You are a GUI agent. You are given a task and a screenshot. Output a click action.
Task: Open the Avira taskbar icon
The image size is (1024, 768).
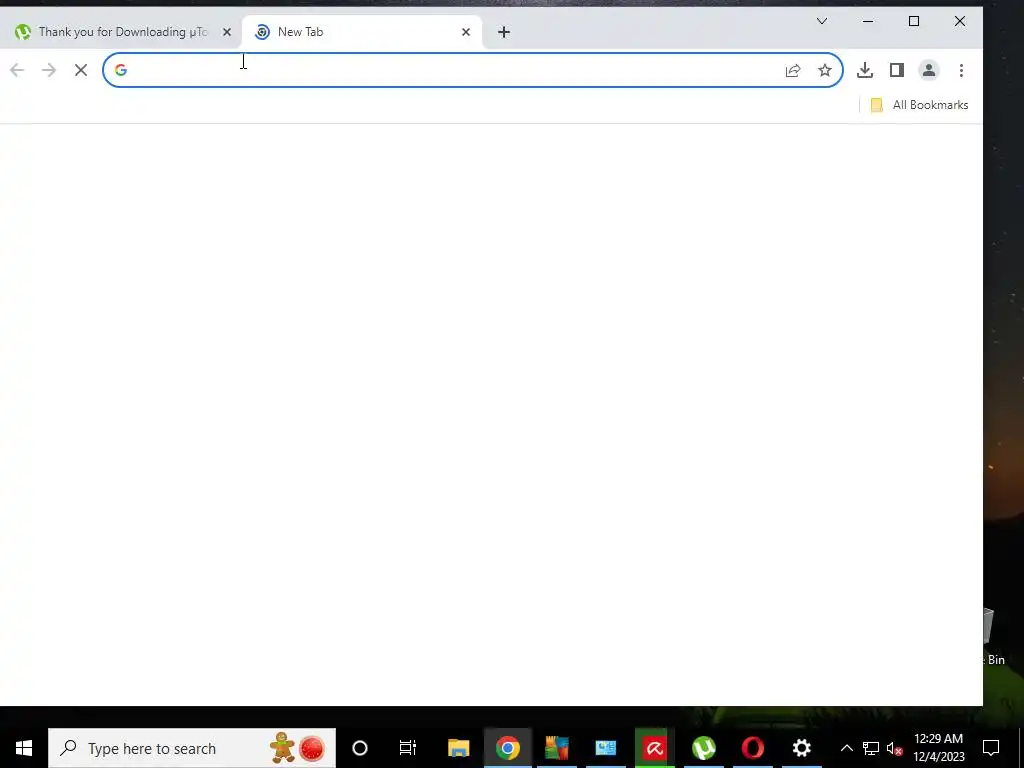[654, 748]
